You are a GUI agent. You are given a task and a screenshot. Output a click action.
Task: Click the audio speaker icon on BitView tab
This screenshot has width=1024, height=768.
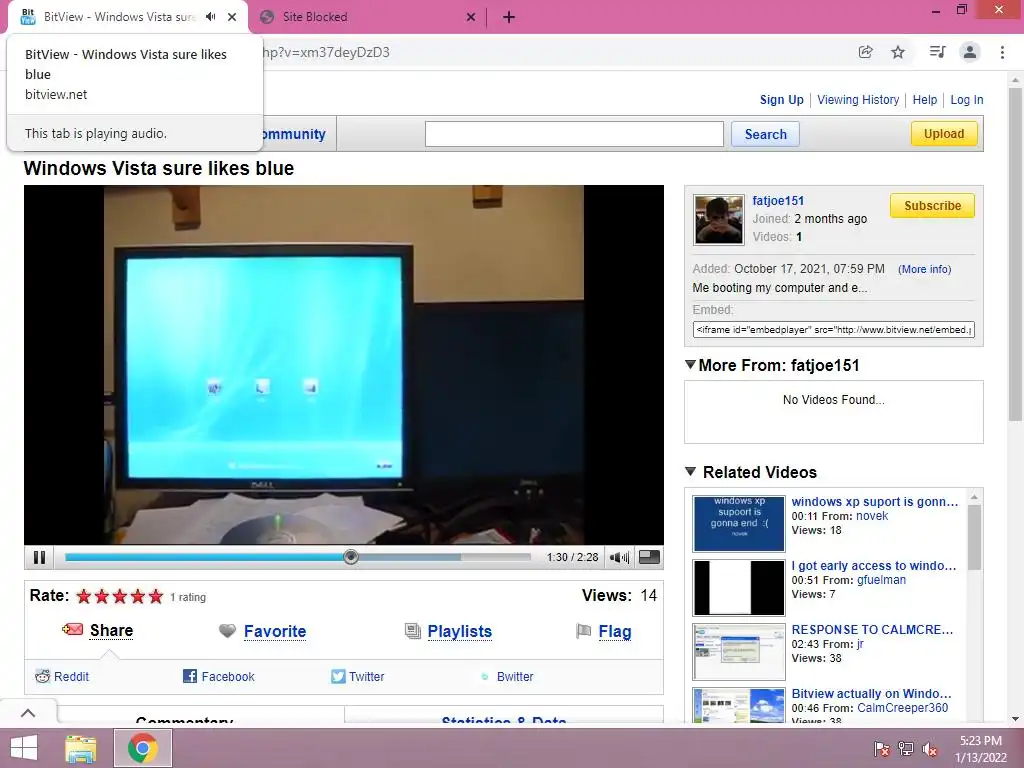tap(210, 17)
